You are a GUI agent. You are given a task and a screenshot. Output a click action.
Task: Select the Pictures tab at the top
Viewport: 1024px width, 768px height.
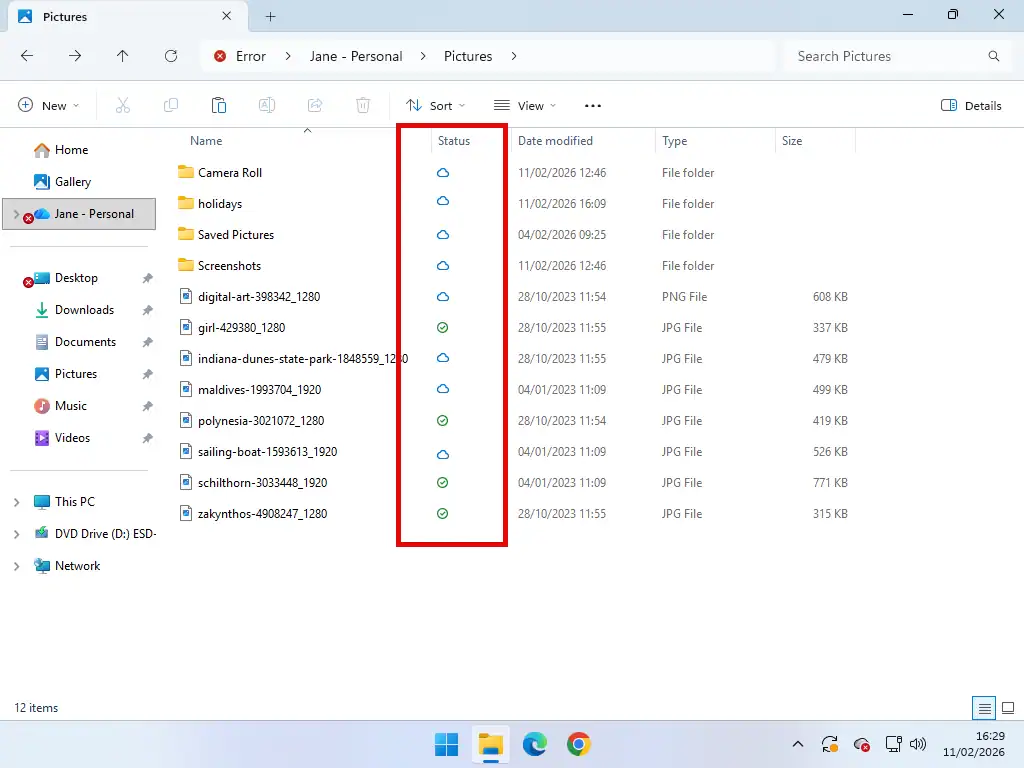[x=67, y=16]
